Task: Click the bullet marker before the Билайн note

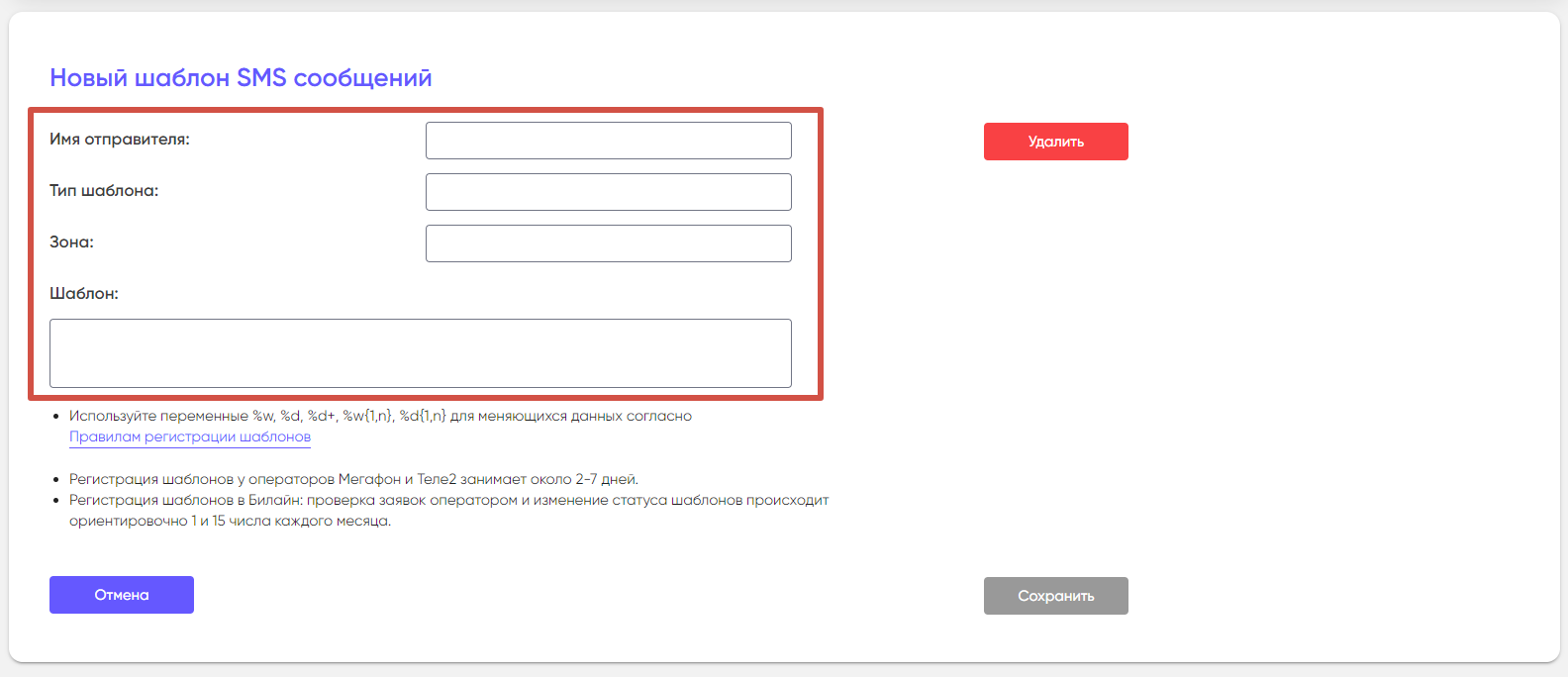Action: pos(56,501)
